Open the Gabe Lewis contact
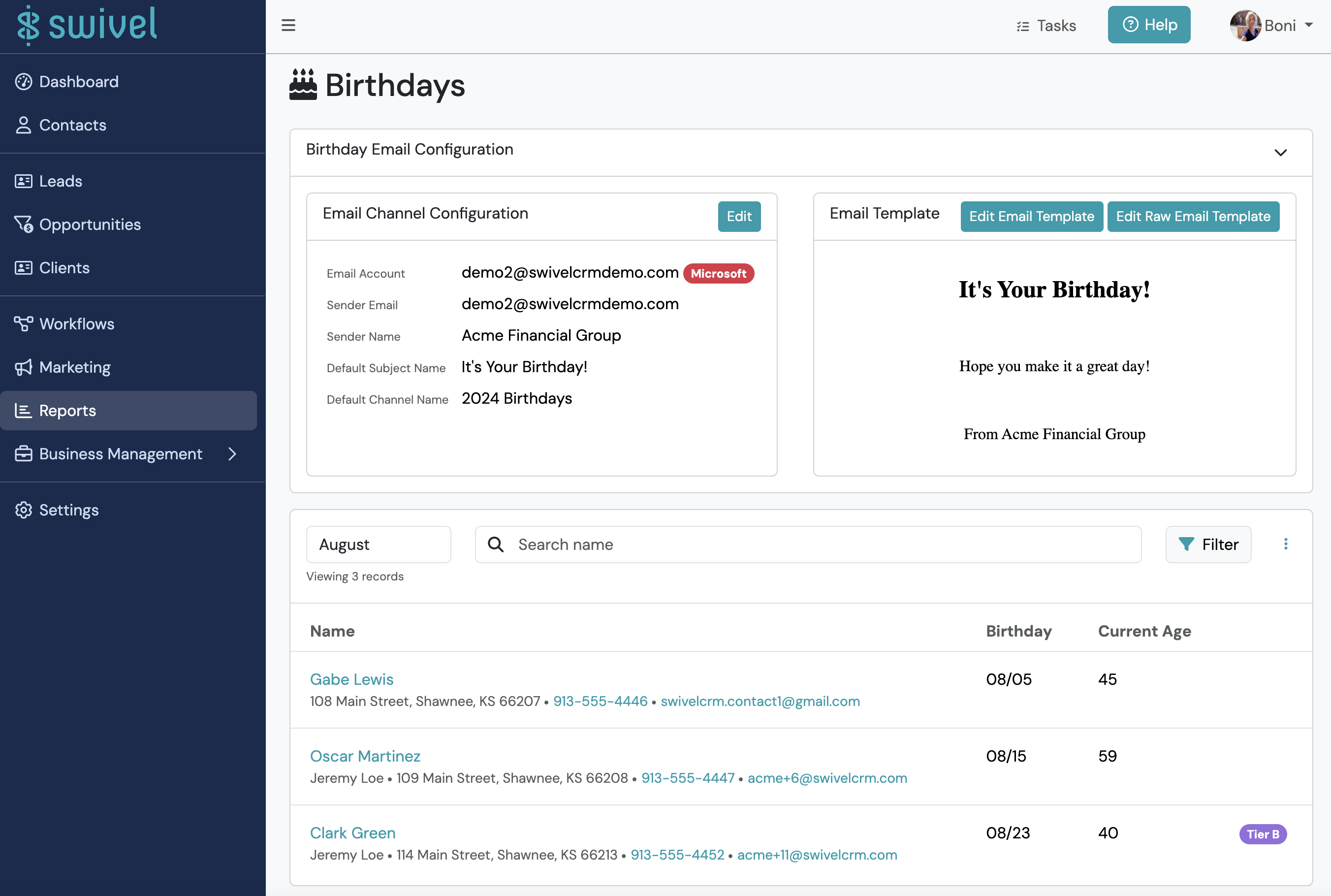 [351, 679]
